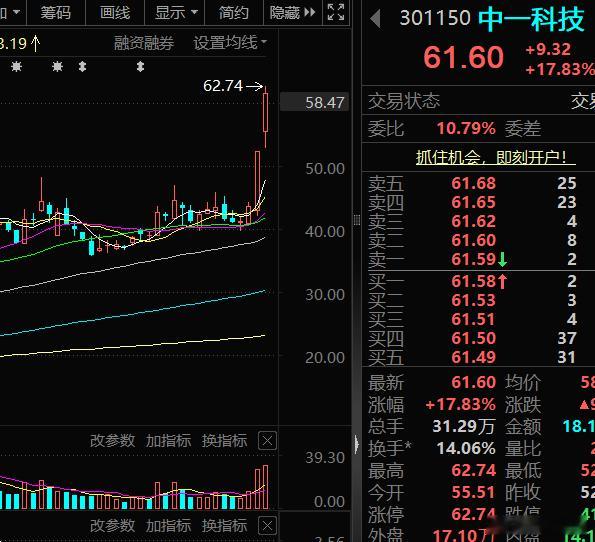Close the lower indicator panel

coord(267,526)
